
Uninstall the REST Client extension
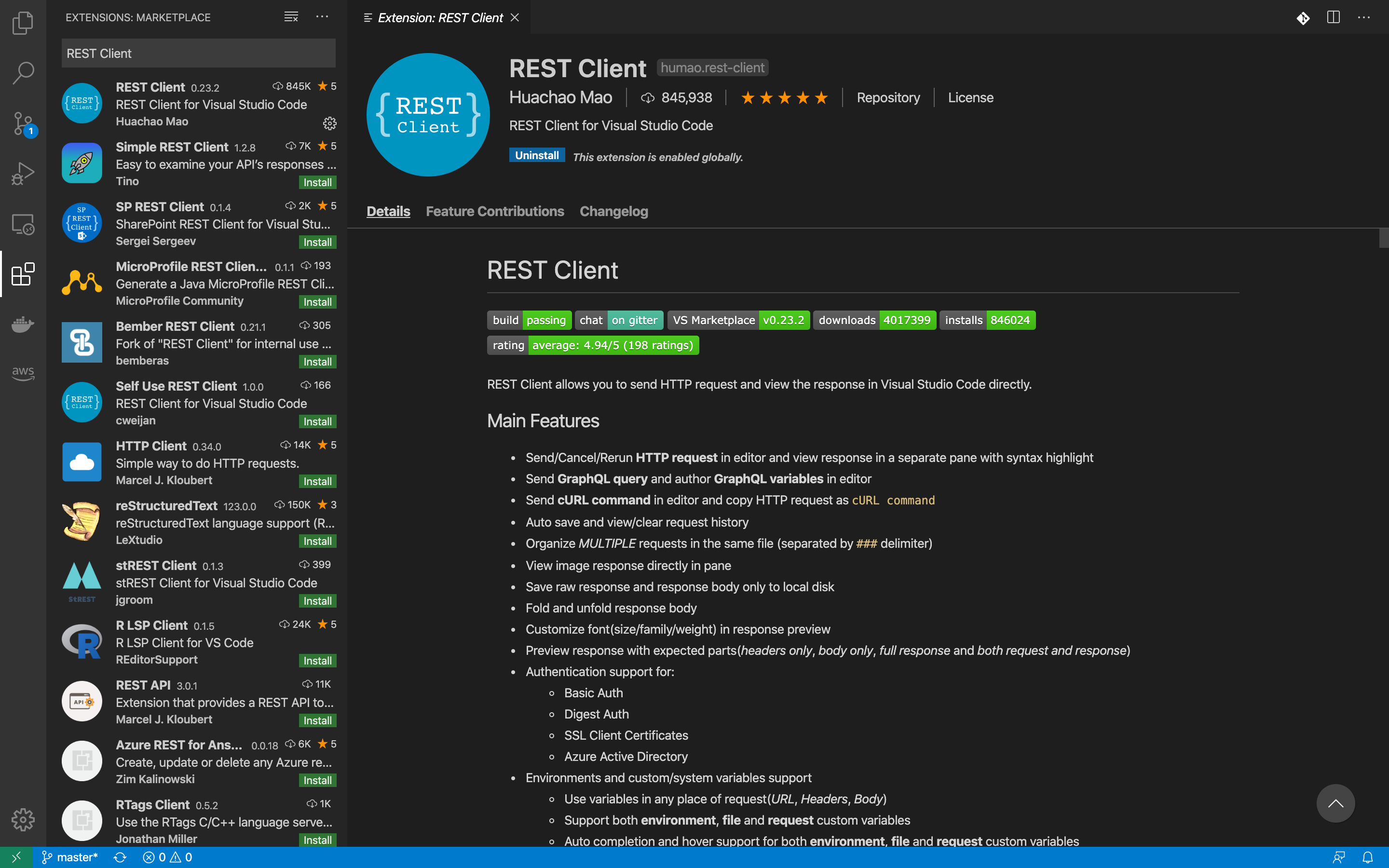point(537,156)
